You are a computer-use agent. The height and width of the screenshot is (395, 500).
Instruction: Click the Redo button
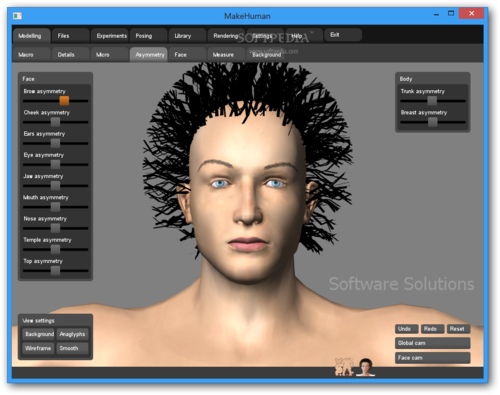tap(432, 329)
